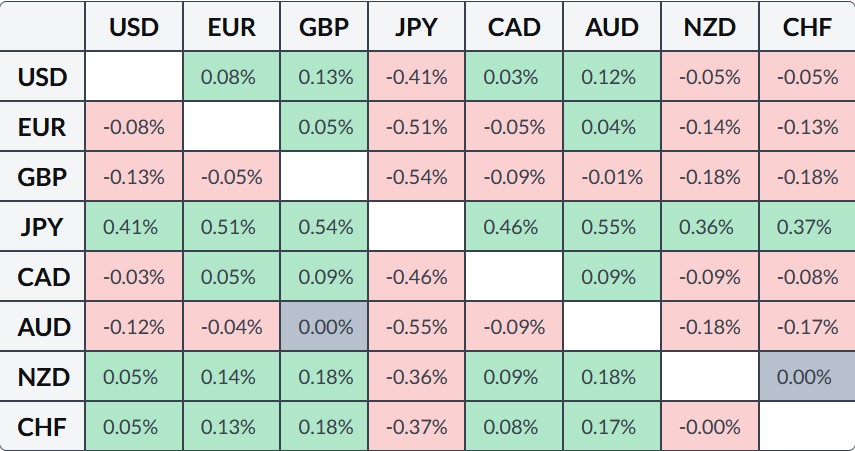Click the NZD row header
855x451 pixels.
[42, 377]
